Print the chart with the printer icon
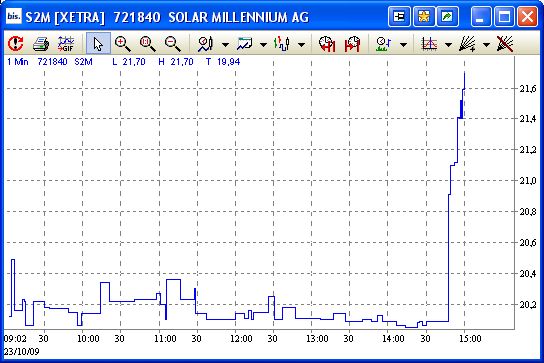Image resolution: width=544 pixels, height=363 pixels. (x=41, y=44)
